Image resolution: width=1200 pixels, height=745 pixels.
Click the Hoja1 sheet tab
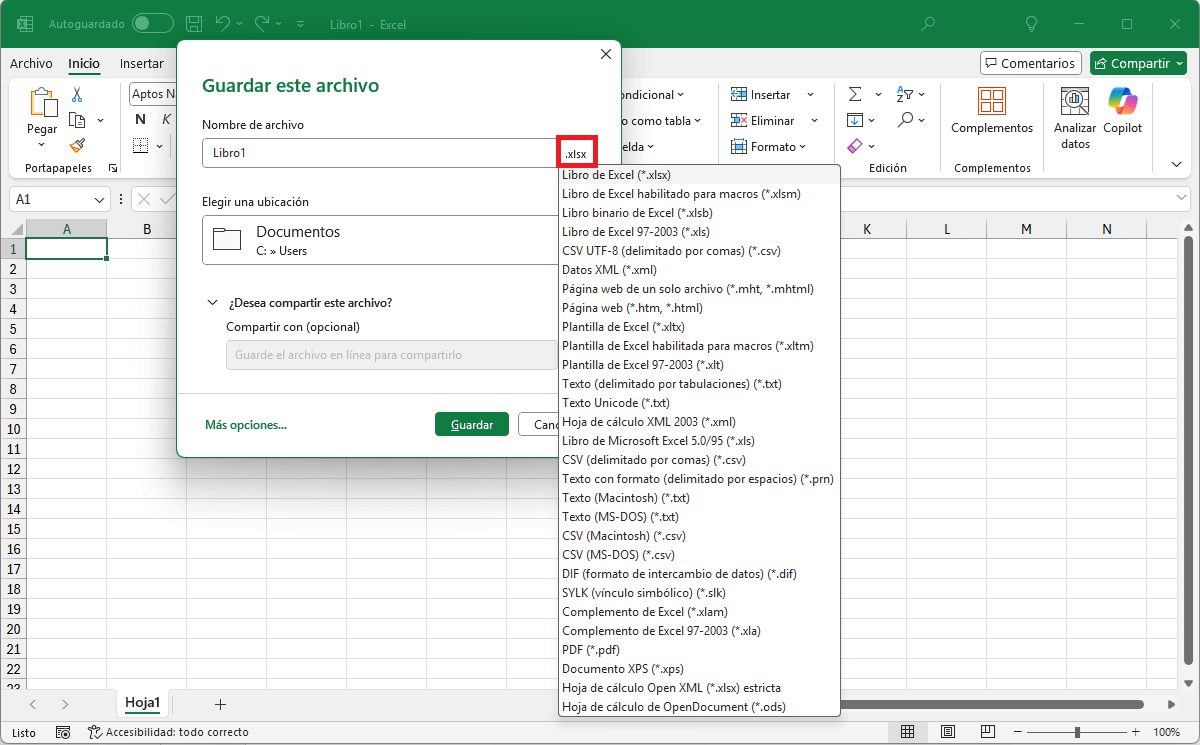coord(142,703)
